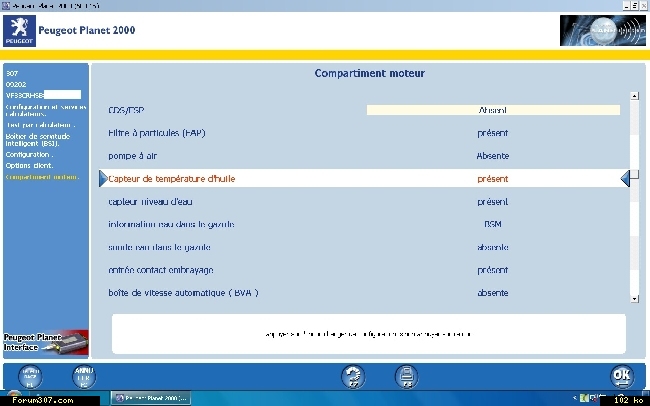Click the ANNULER cancel button (F2)

(x=84, y=377)
